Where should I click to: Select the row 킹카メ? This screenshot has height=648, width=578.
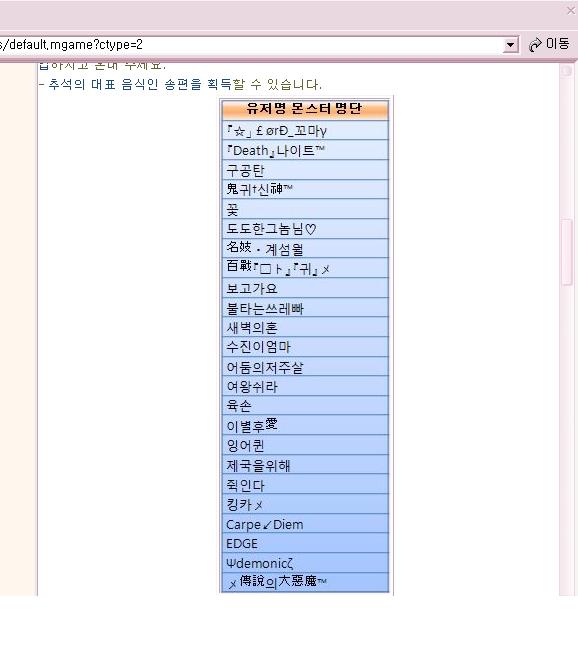click(x=305, y=504)
